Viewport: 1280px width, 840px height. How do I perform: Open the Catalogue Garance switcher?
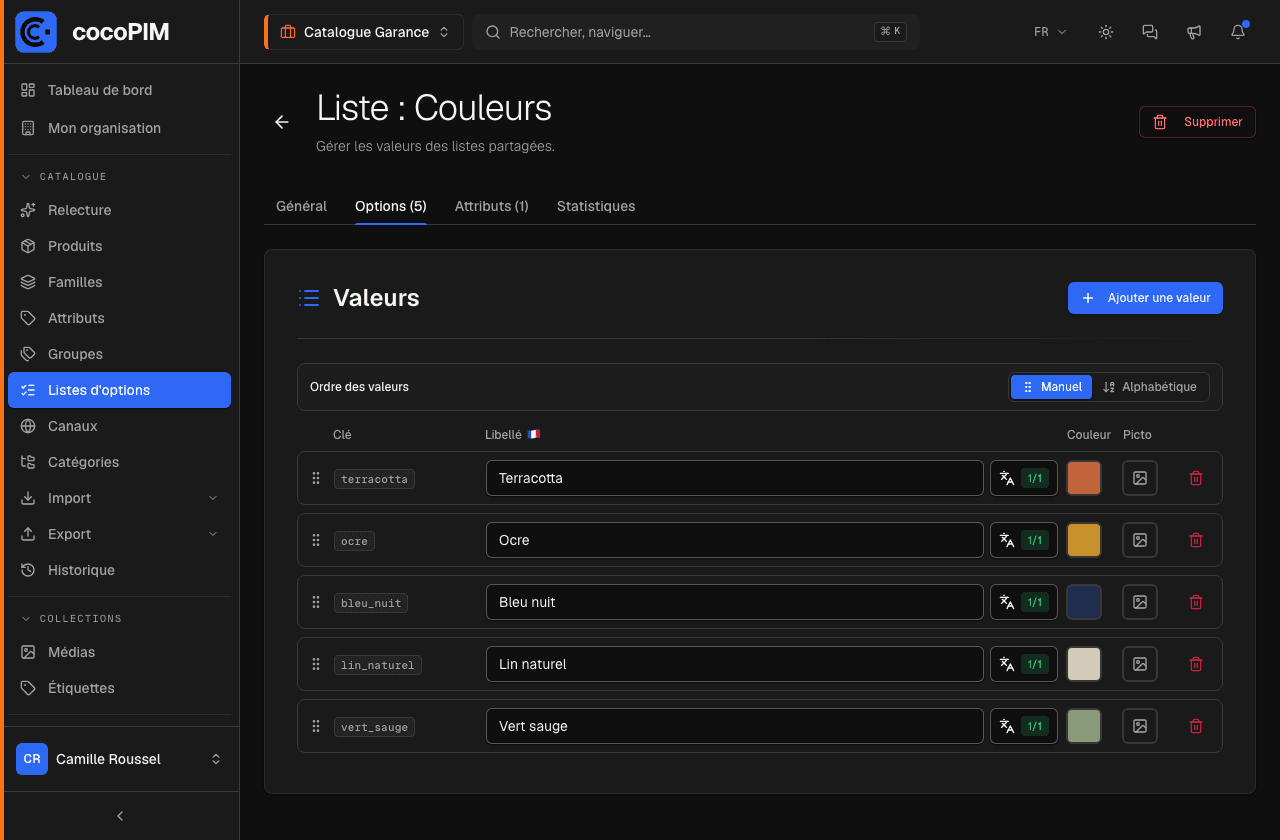pyautogui.click(x=364, y=32)
